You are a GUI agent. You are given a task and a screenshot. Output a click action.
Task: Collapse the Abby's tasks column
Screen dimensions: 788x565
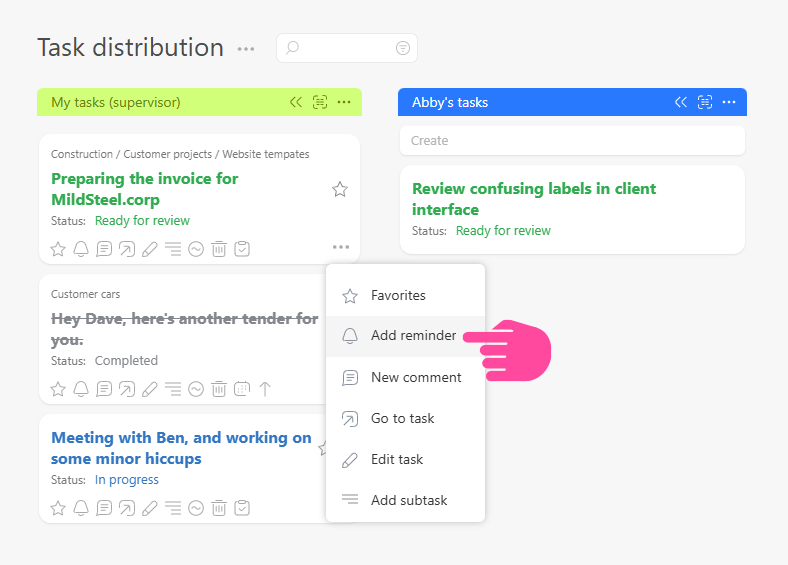tap(681, 102)
